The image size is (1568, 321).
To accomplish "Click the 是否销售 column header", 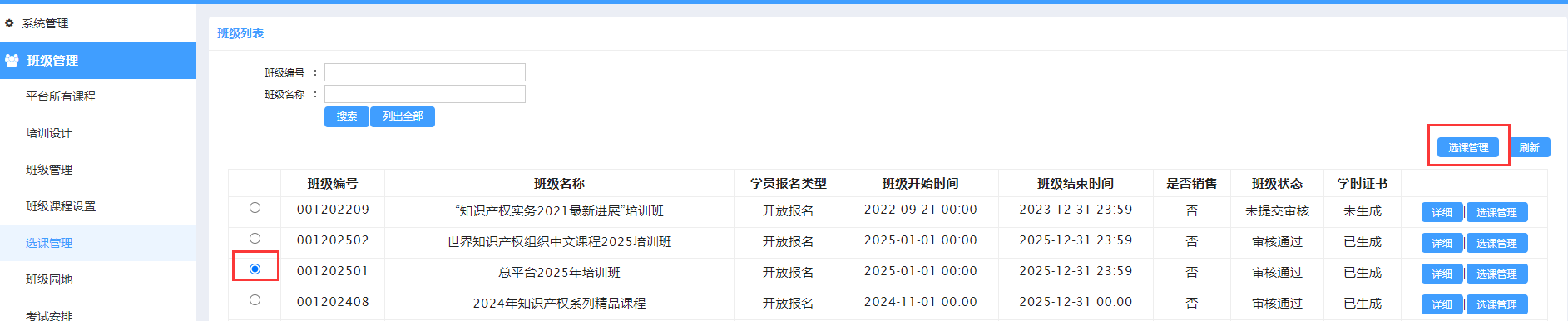I will click(x=1191, y=184).
